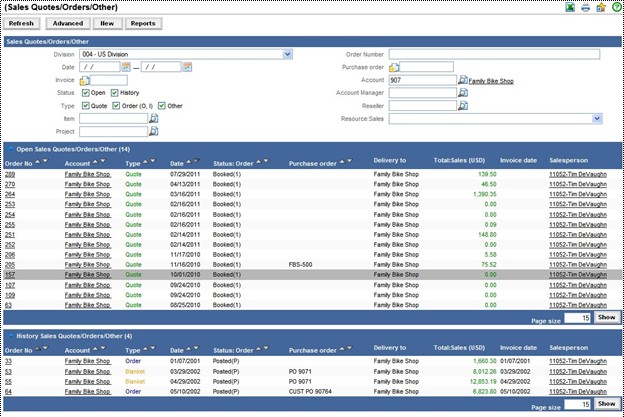Click the print icon
The image size is (624, 417).
[585, 7]
